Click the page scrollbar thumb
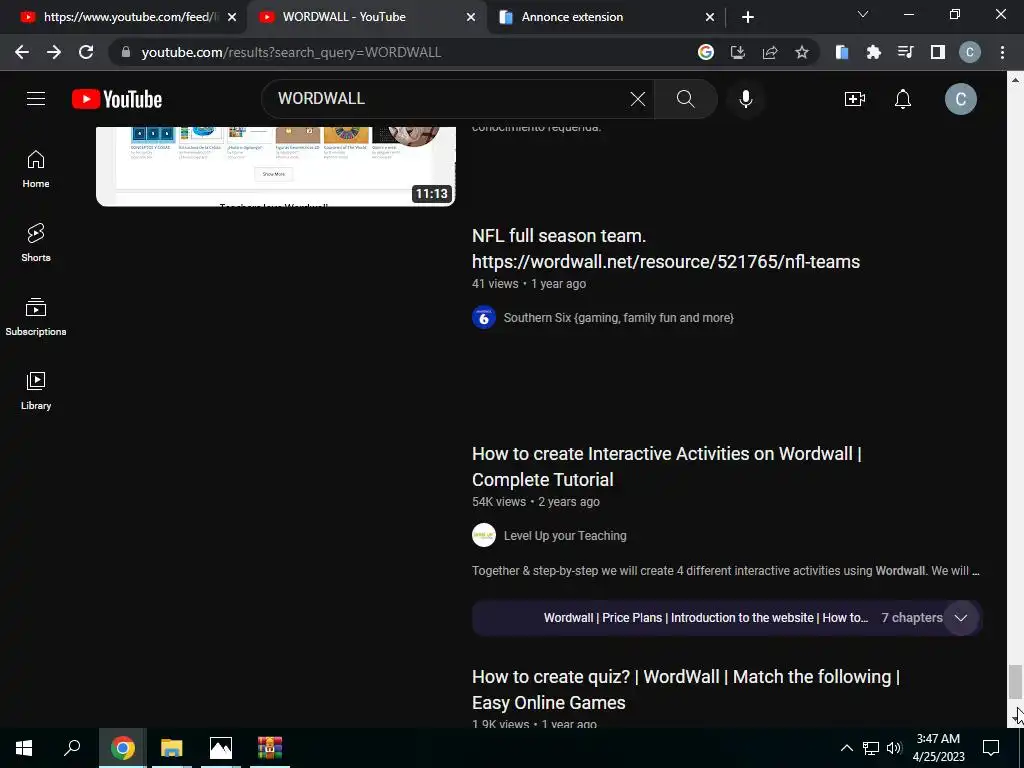 (x=1014, y=682)
